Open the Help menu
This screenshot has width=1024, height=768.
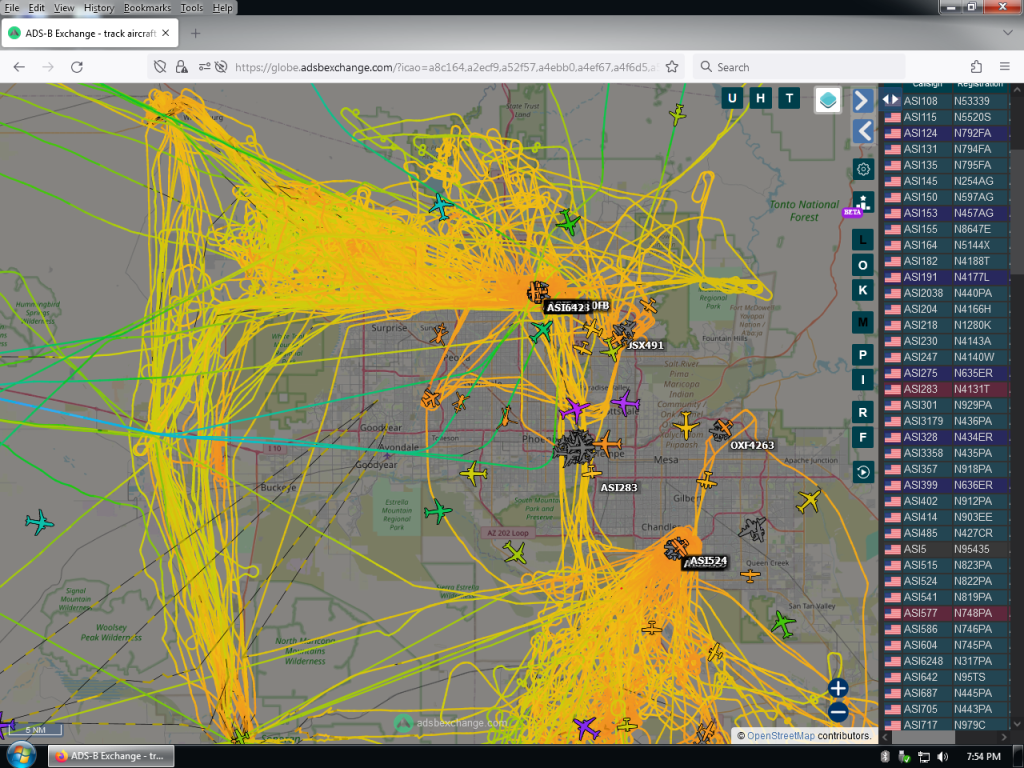[x=222, y=8]
